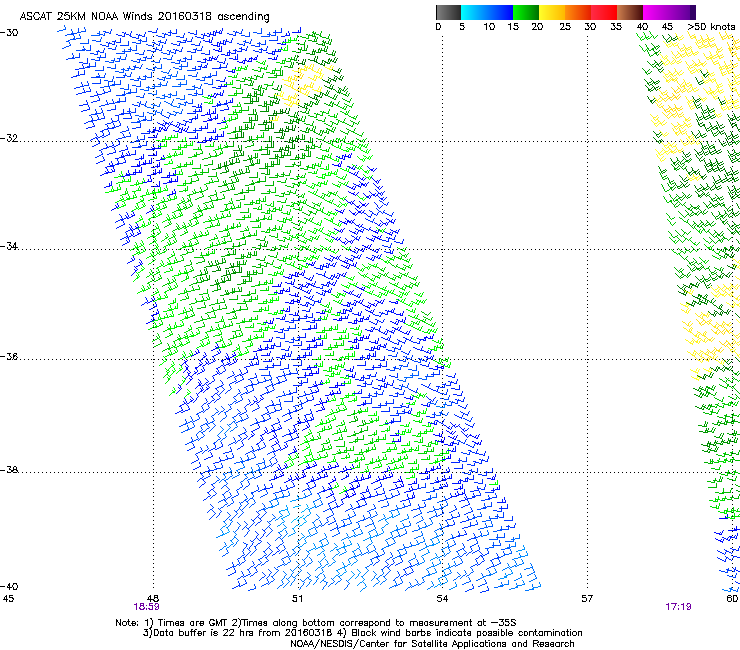This screenshot has width=740, height=650.
Task: Click the '-32' latitude axis label
Action: pos(9,138)
